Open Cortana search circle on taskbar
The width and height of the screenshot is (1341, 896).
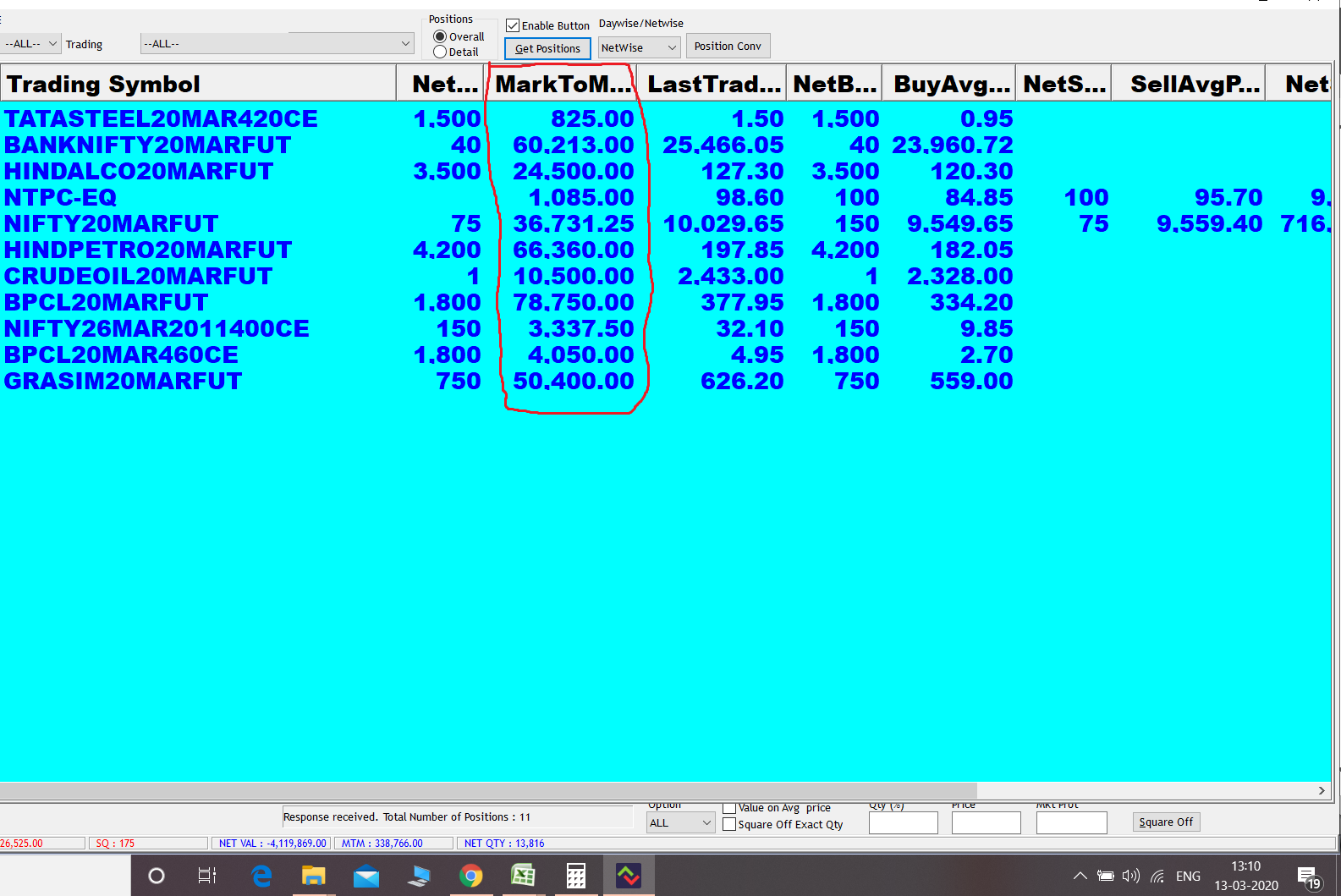pos(157,876)
